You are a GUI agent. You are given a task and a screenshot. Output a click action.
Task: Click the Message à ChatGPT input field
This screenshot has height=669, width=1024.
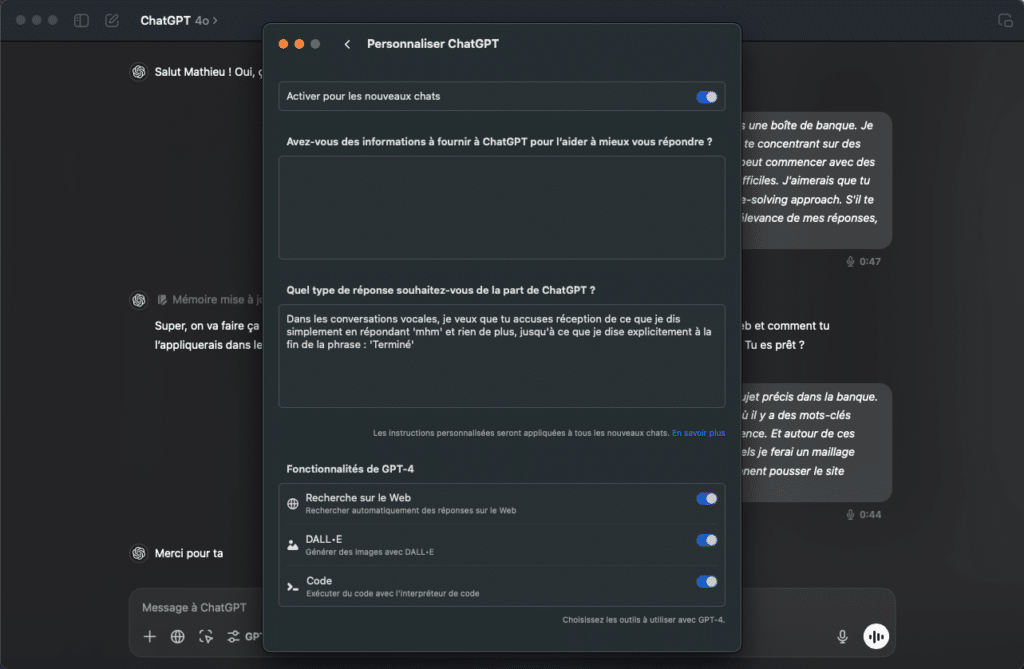pos(194,608)
